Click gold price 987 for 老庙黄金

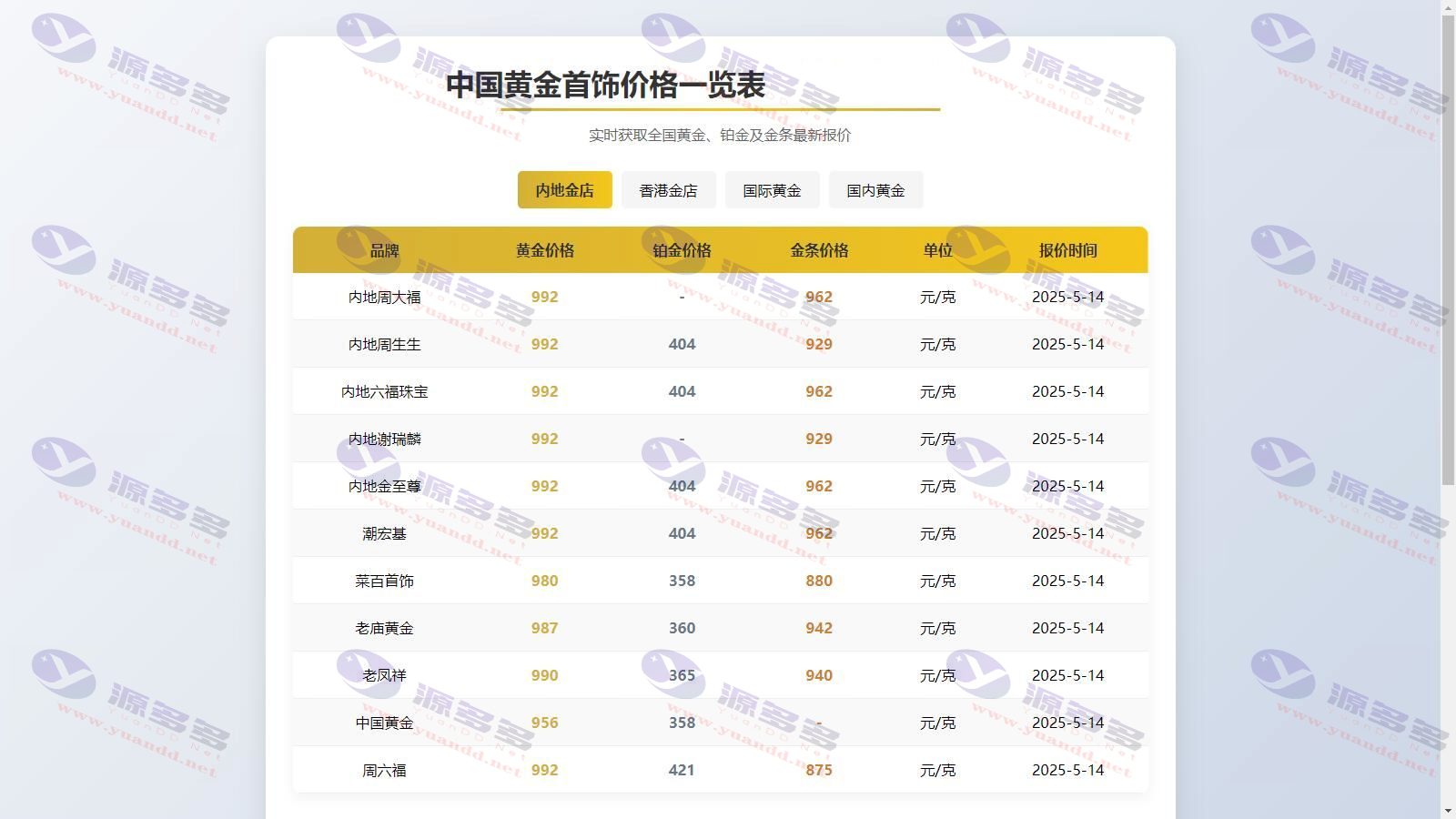544,628
